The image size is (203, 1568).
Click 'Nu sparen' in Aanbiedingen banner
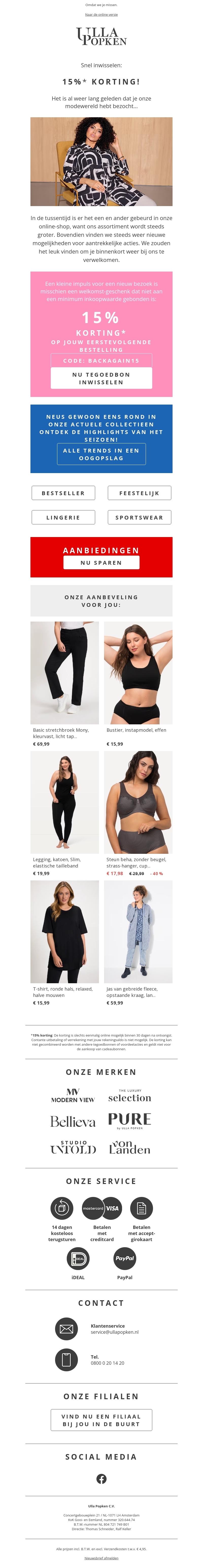(x=101, y=562)
